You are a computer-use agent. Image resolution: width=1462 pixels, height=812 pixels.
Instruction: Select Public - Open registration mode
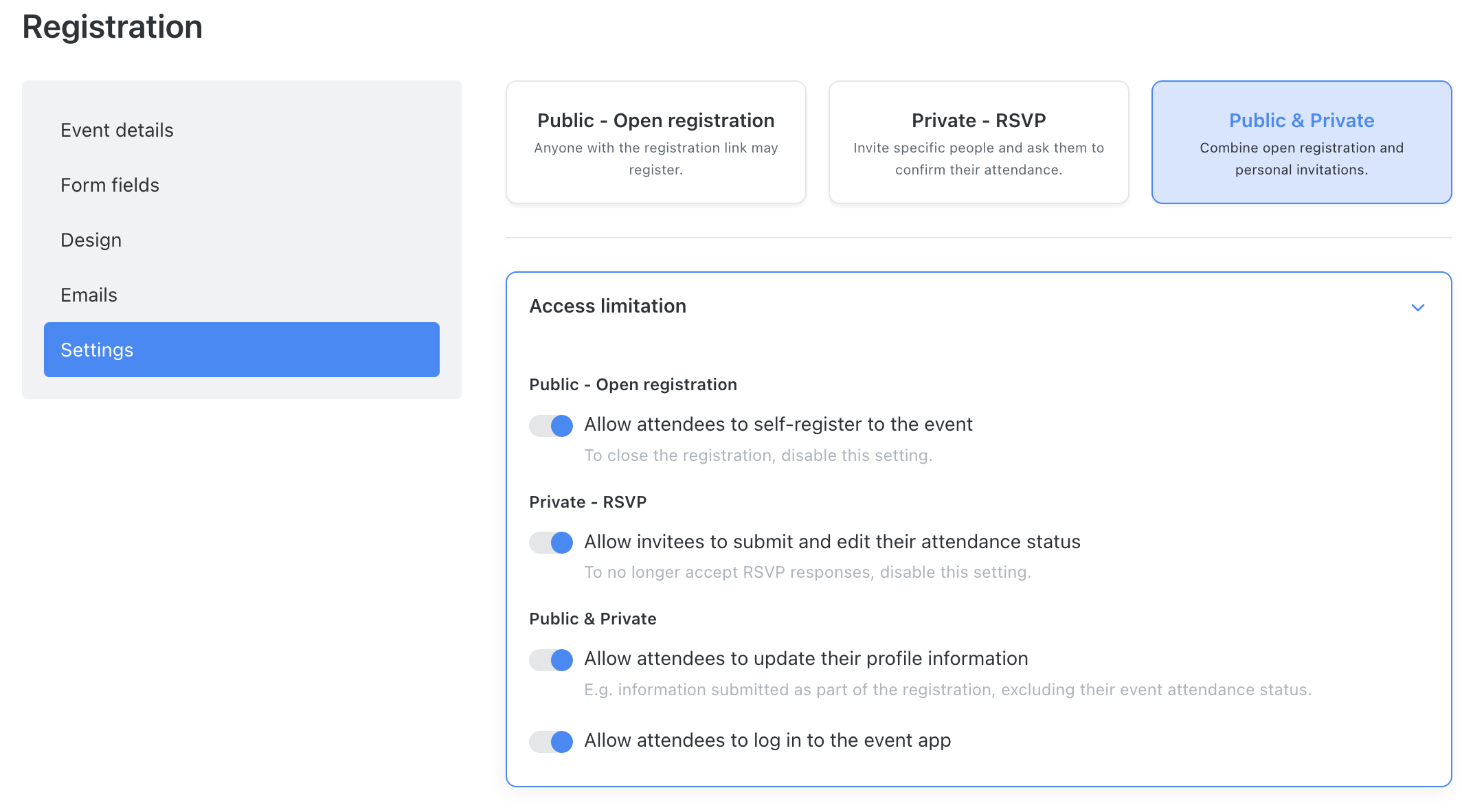pos(655,142)
